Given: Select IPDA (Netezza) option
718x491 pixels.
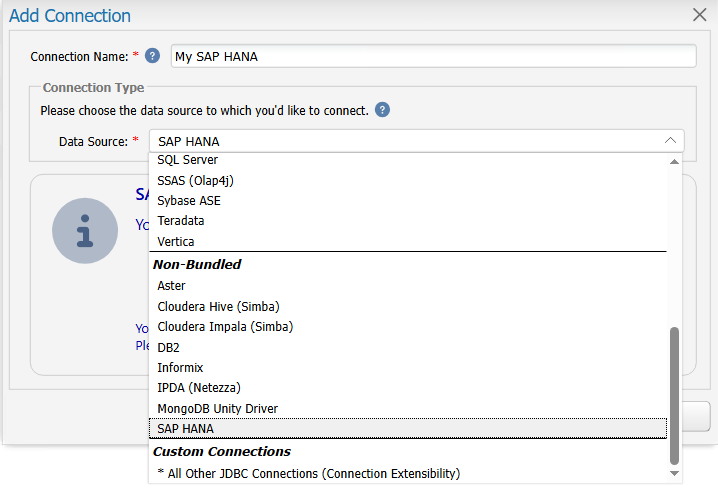Looking at the screenshot, I should tap(408, 388).
